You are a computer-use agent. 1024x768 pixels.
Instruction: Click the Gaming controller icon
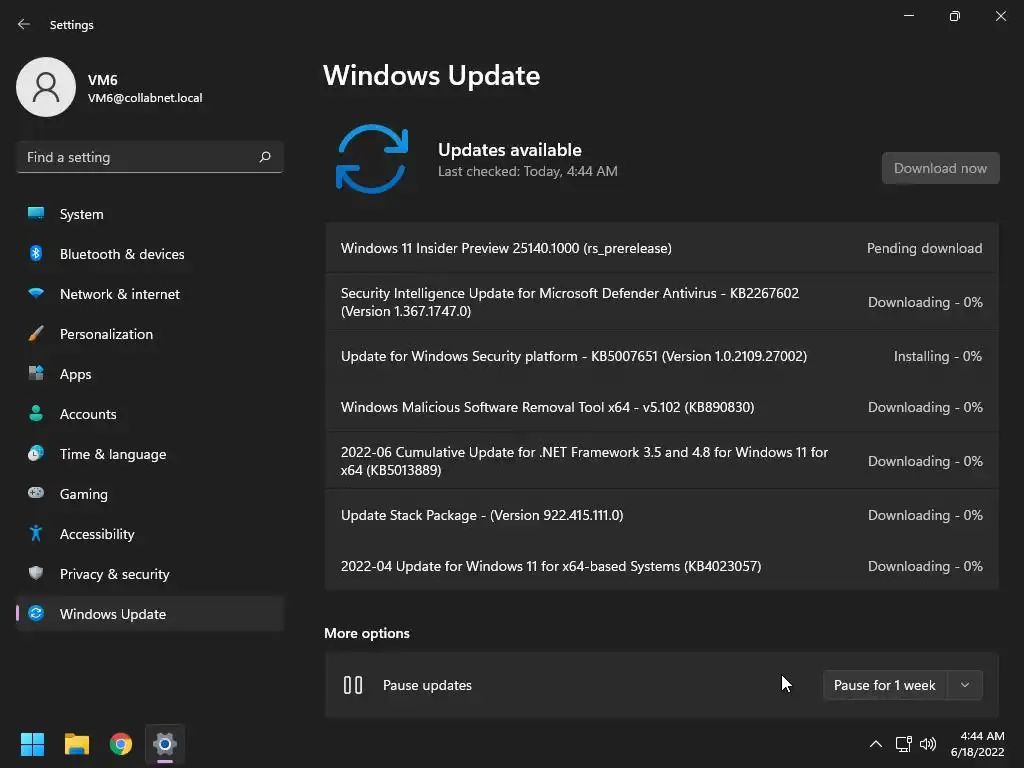pos(36,493)
